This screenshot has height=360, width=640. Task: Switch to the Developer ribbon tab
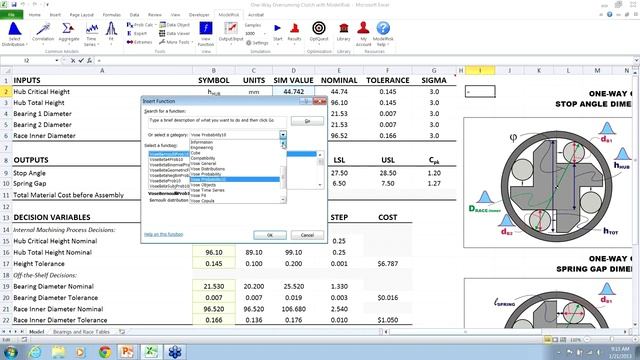point(199,15)
